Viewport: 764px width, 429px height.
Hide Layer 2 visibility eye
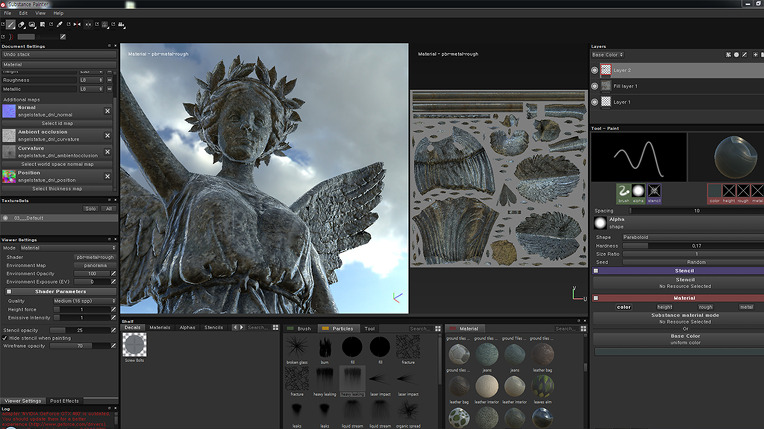coord(594,70)
